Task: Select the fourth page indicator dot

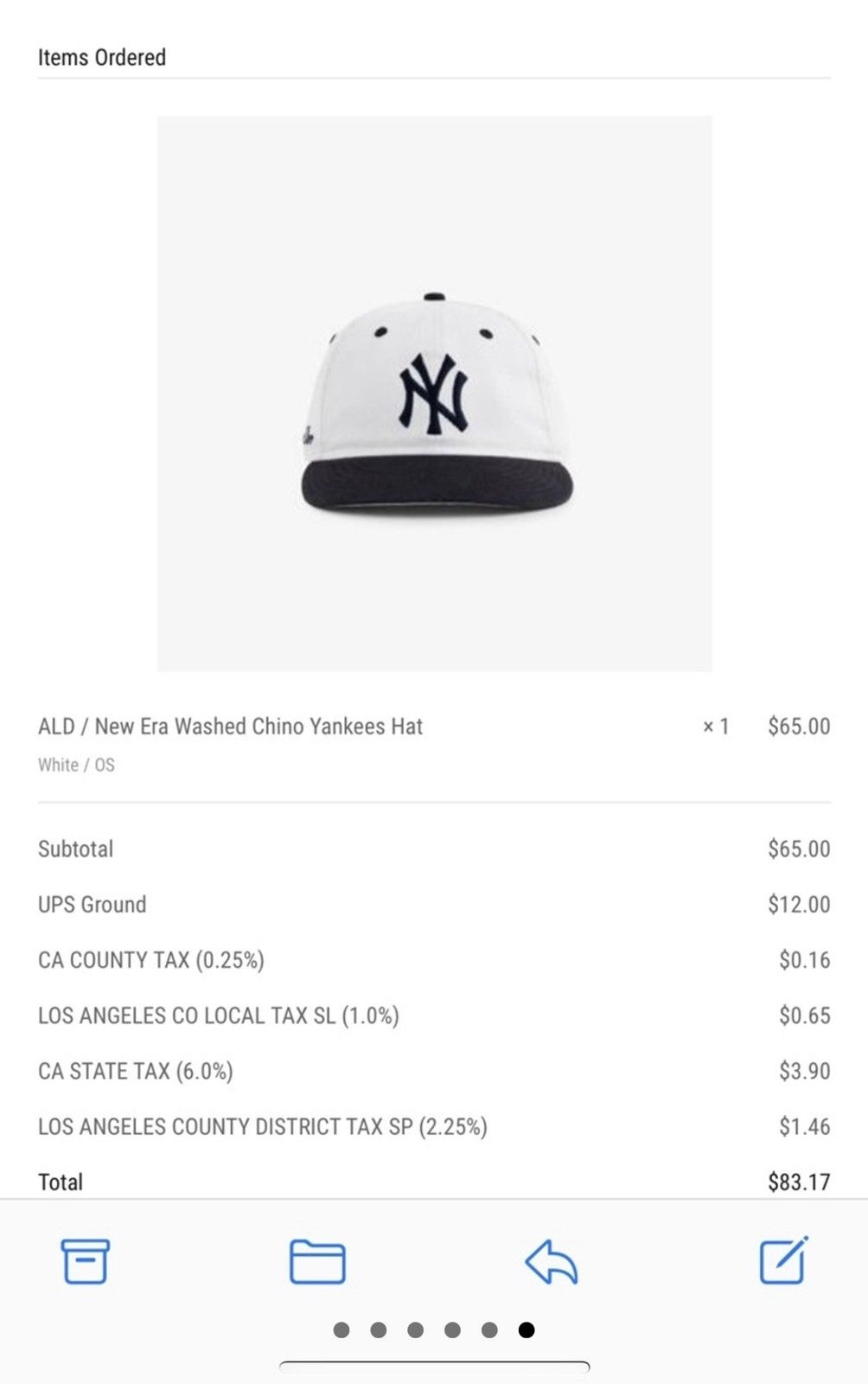Action: point(452,1330)
